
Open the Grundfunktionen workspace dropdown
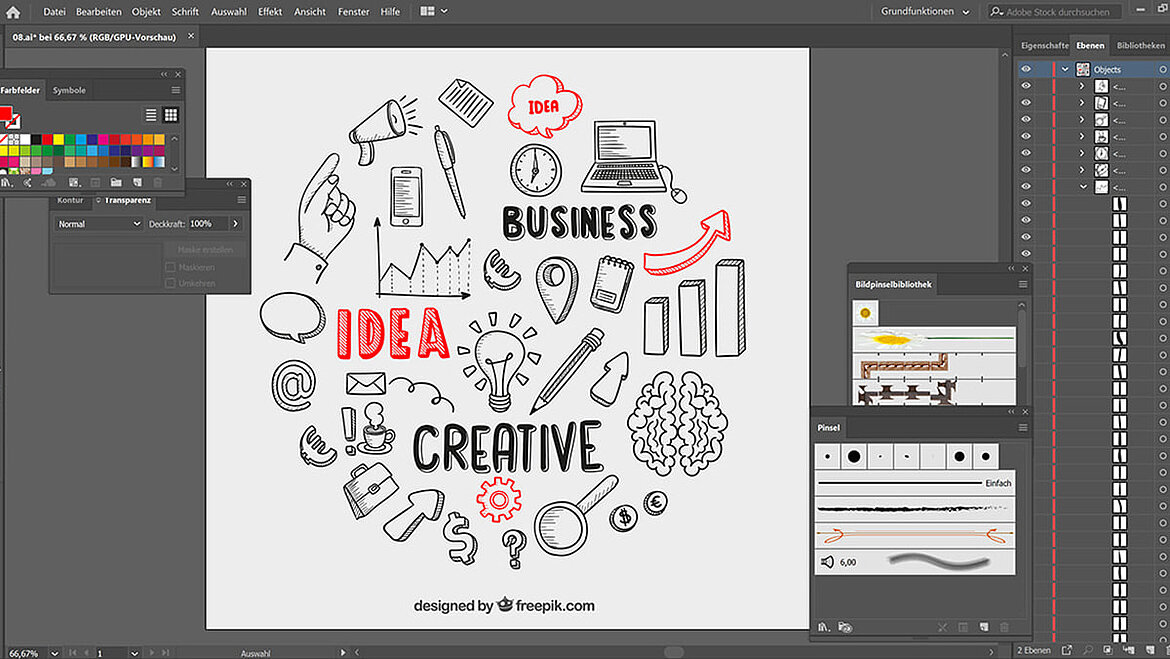click(925, 12)
